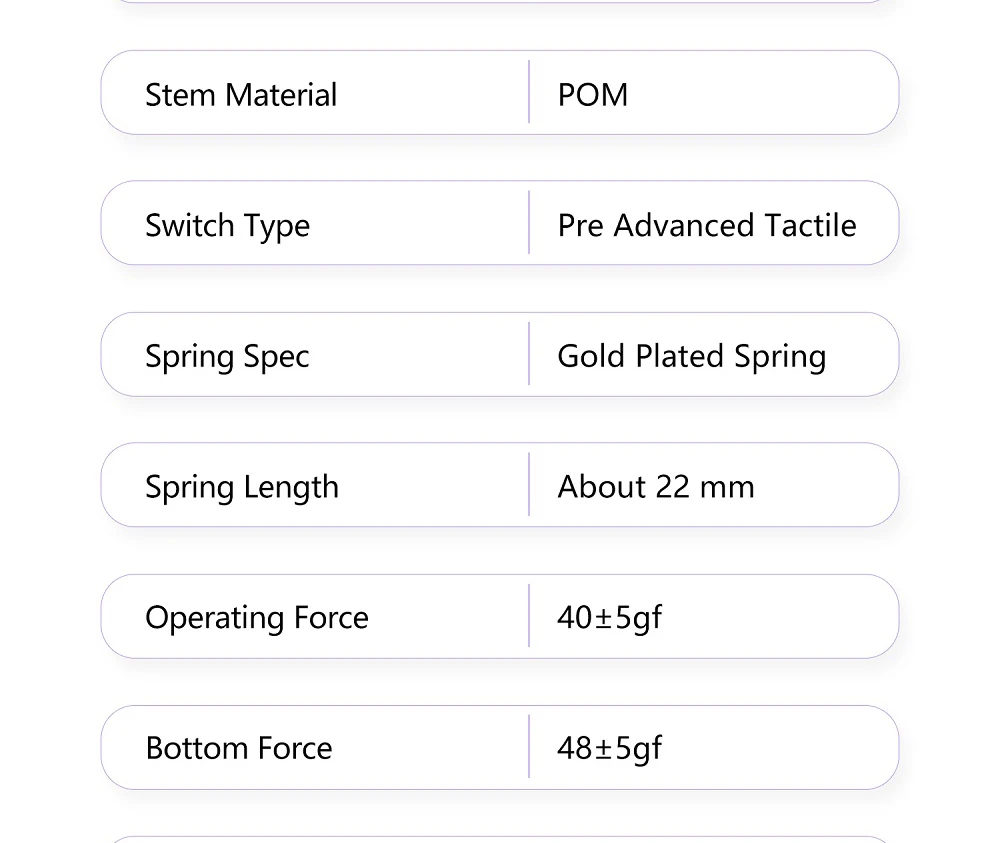This screenshot has height=843, width=1000.
Task: Select the 40±5gf operating force value
Action: tap(609, 618)
